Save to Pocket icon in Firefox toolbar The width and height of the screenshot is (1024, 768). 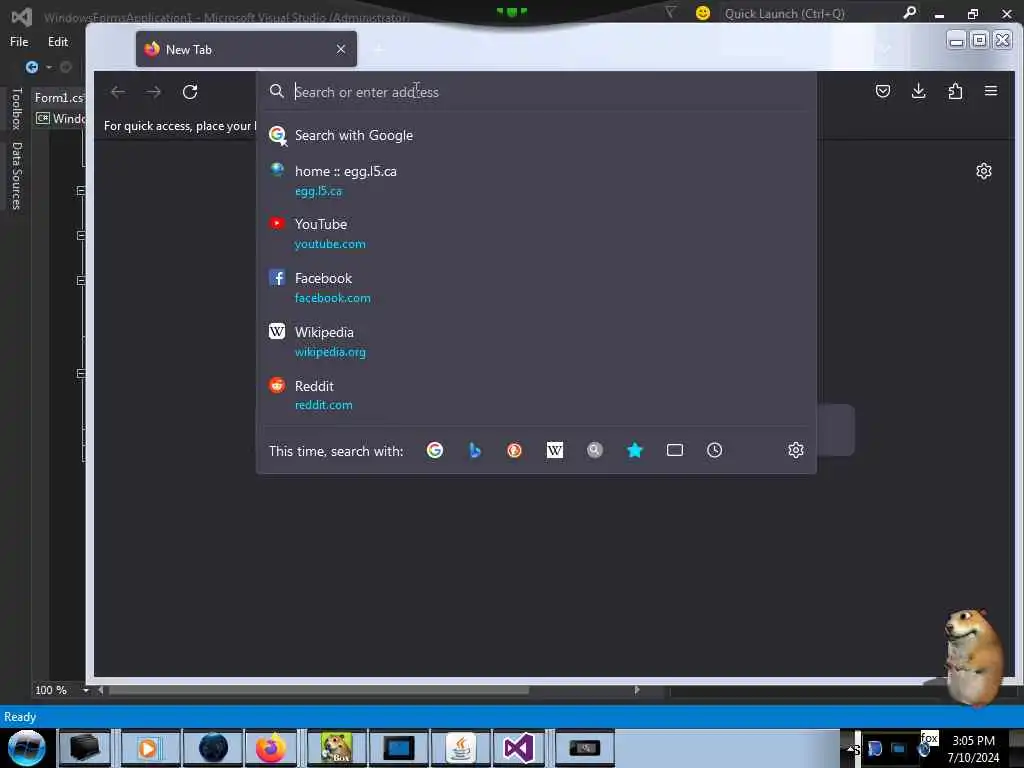882,91
